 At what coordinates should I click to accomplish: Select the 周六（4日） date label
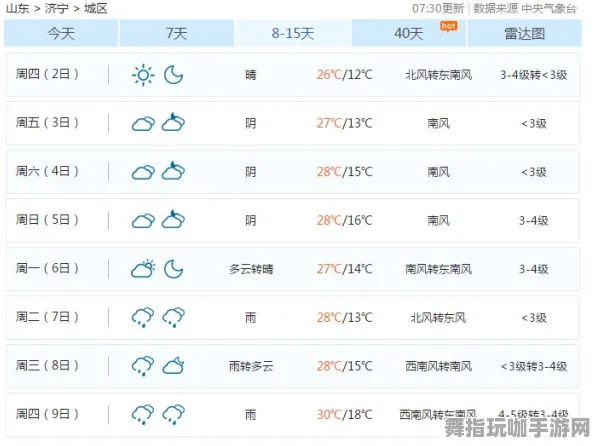(x=47, y=171)
